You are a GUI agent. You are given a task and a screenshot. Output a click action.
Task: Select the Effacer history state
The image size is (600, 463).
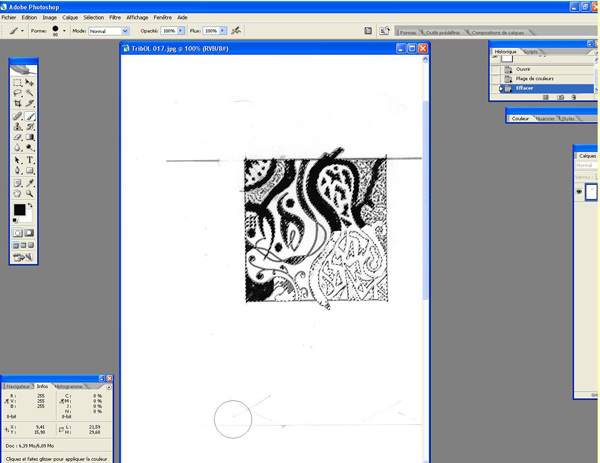(x=548, y=88)
